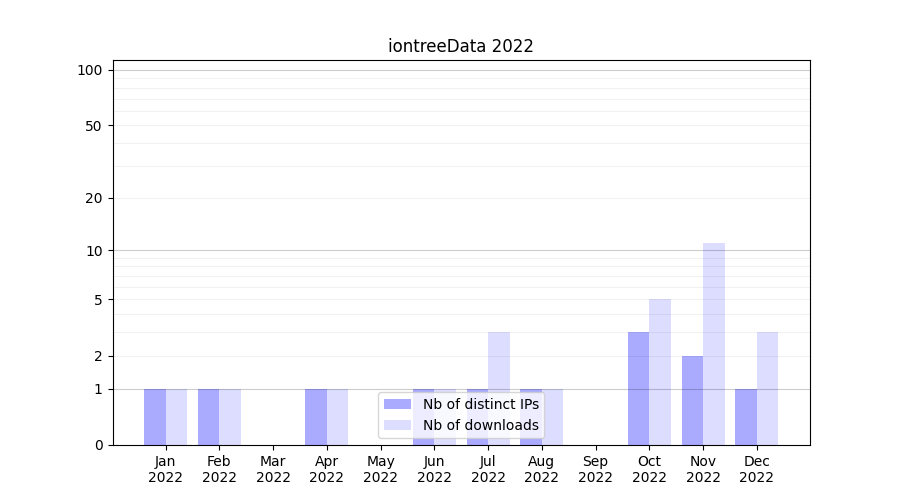Click the dark blue distinct IPs legend swatch

coord(397,404)
